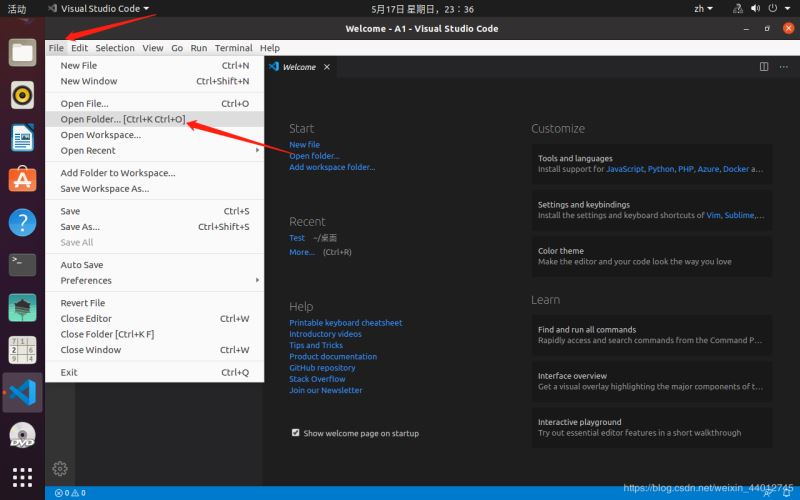
Task: Open the Sudoku game icon in dock
Action: point(22,350)
